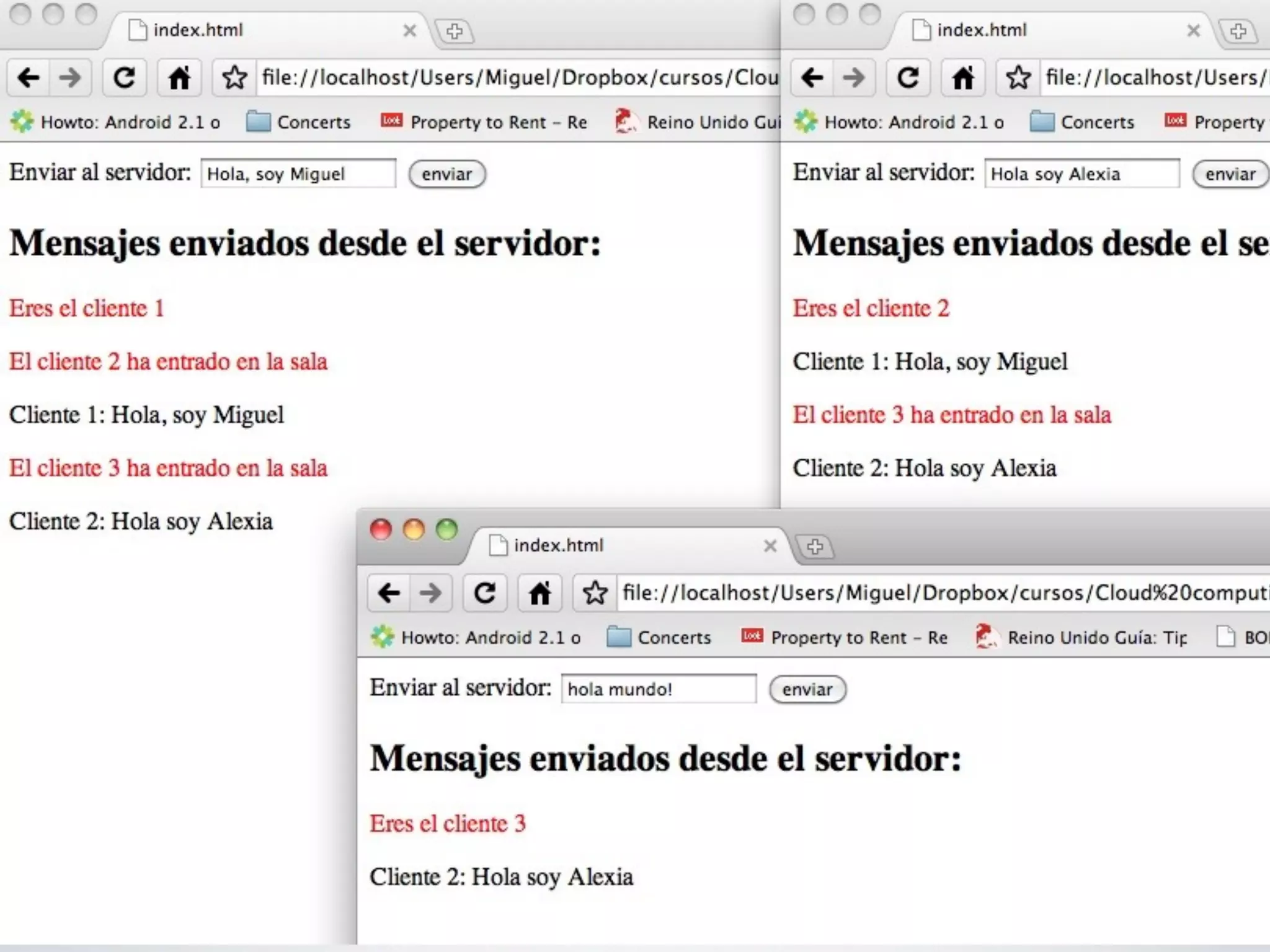Click the bookmark star in the top-left browser window
Viewport: 1270px width, 952px height.
[234, 78]
